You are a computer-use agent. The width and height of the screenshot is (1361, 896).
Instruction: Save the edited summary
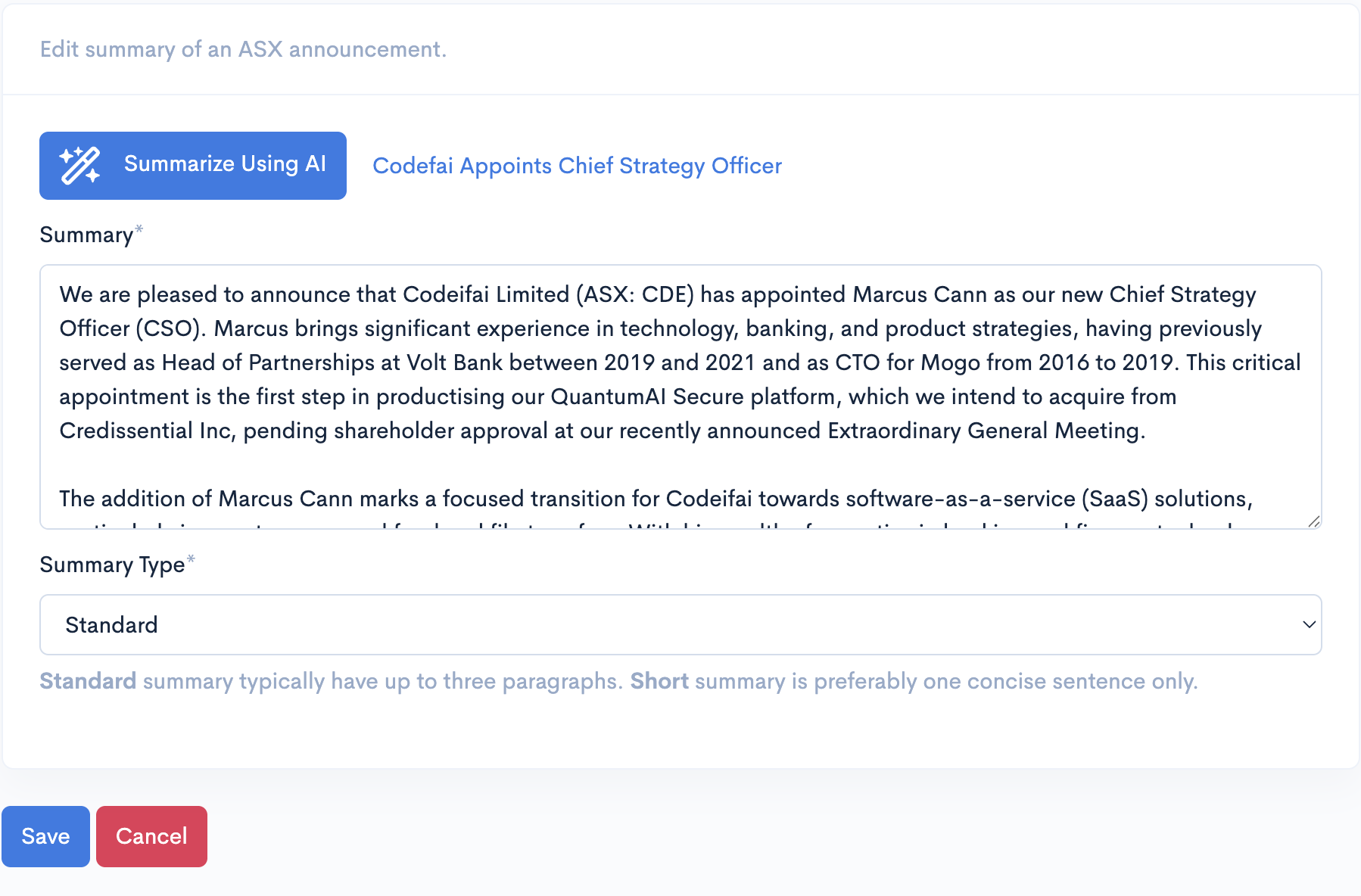click(x=45, y=836)
